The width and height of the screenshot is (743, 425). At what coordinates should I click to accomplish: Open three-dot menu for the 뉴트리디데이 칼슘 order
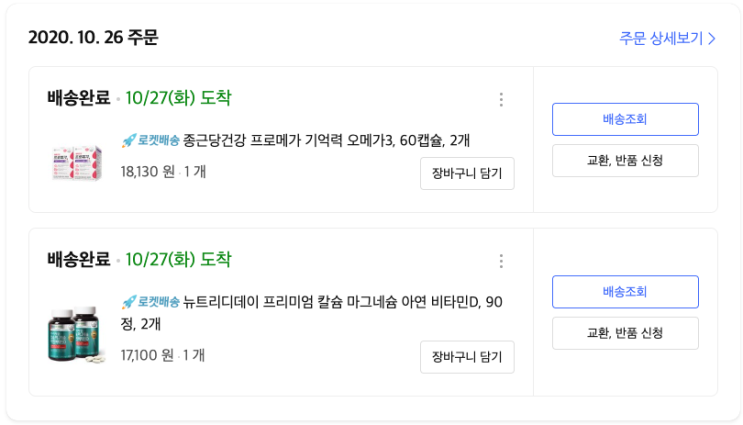tap(501, 261)
